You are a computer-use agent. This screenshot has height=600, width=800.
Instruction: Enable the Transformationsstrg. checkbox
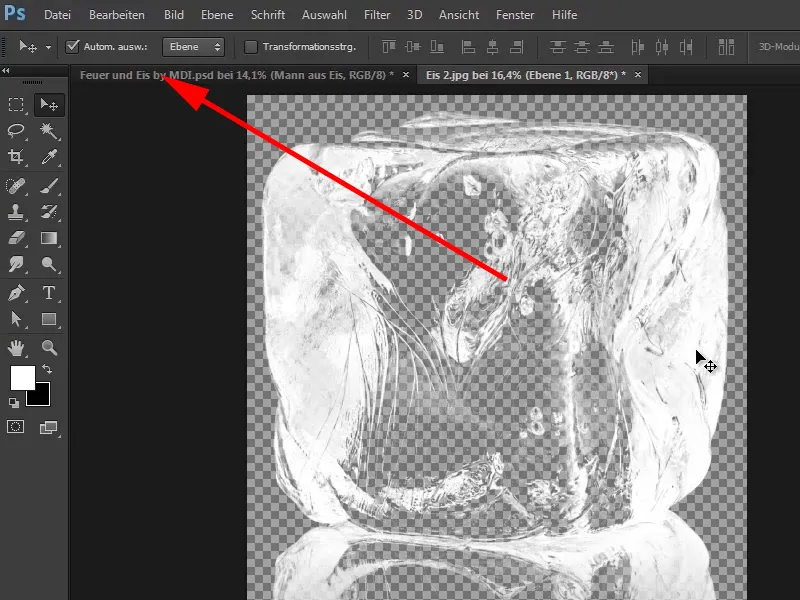tap(251, 47)
